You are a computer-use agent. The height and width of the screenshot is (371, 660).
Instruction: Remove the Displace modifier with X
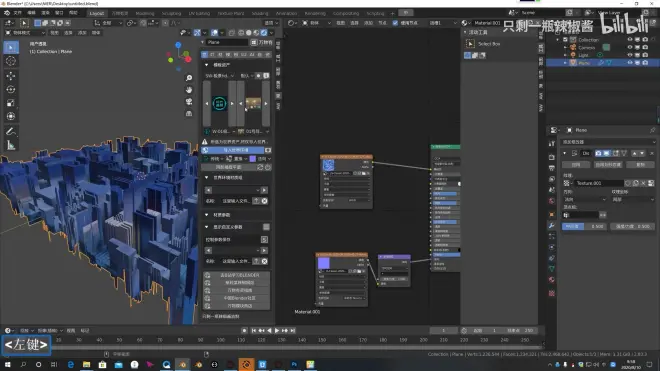click(x=652, y=153)
